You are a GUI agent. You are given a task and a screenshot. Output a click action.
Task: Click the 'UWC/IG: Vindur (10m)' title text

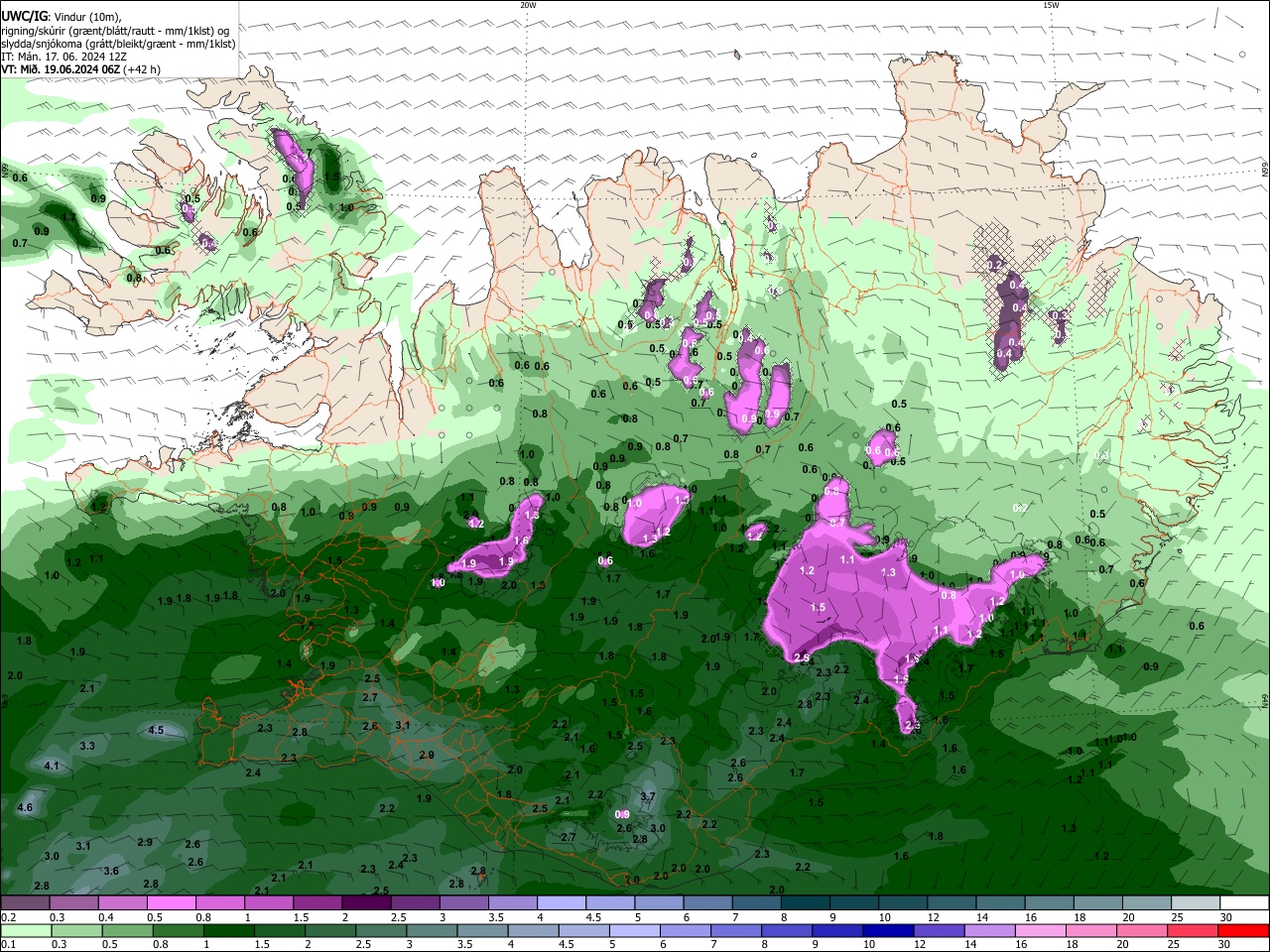tap(62, 17)
